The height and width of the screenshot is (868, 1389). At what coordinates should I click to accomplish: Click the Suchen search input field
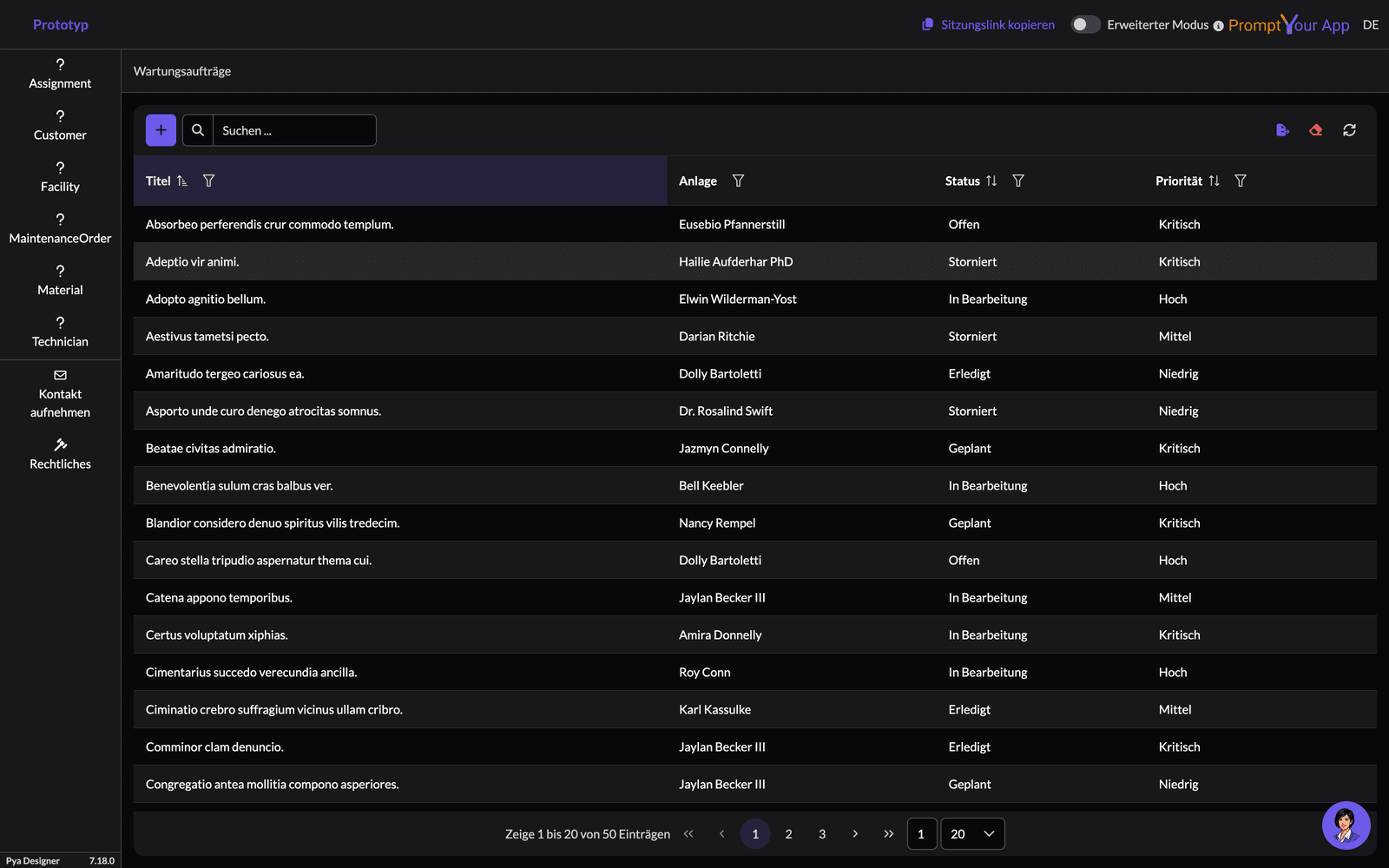click(294, 130)
